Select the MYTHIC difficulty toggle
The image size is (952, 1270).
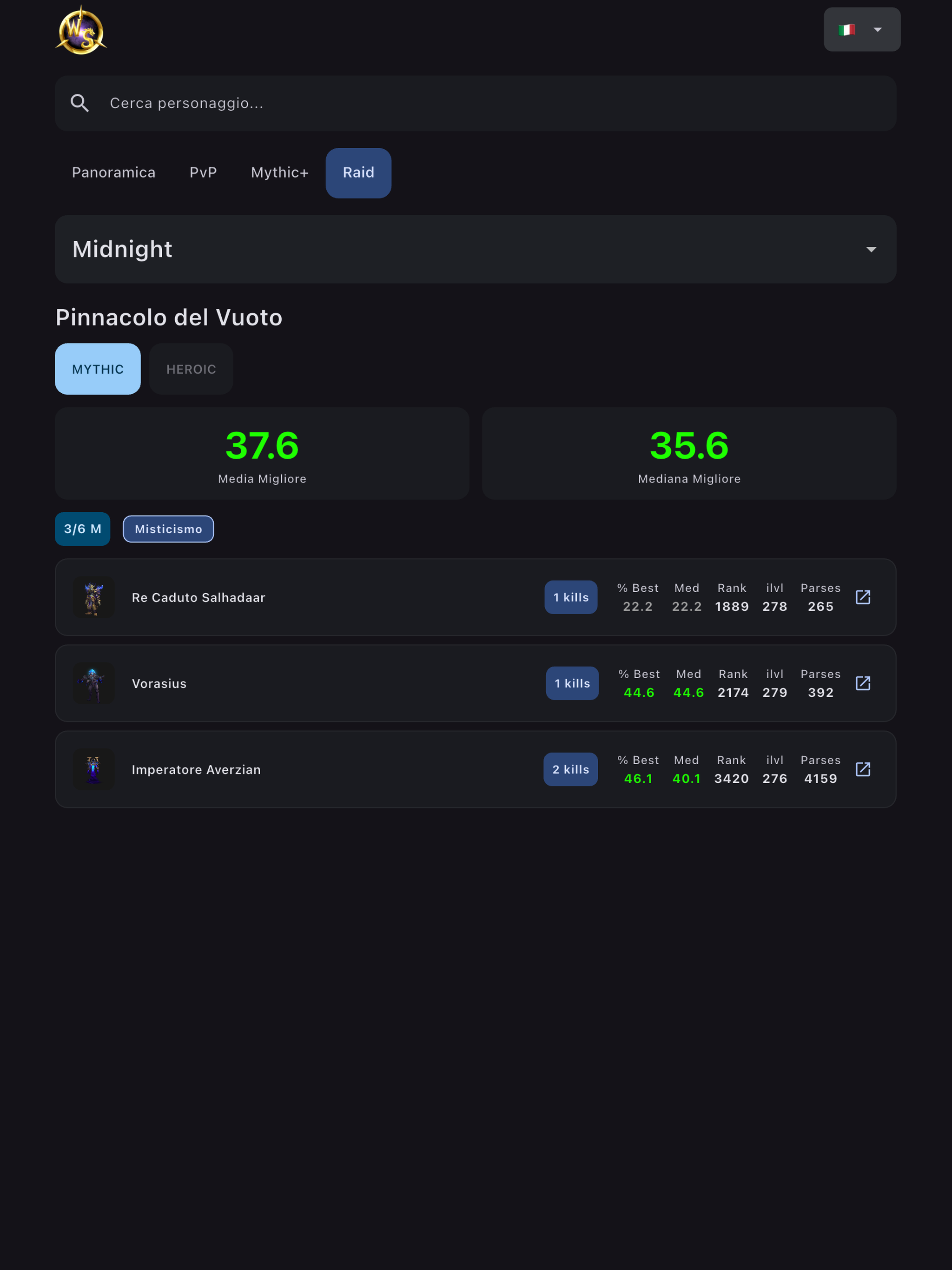coord(98,369)
